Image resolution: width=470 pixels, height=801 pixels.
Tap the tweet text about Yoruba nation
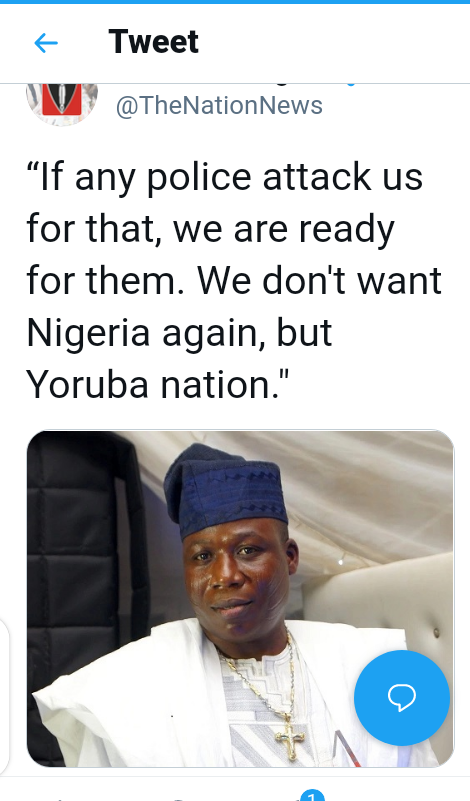[234, 280]
